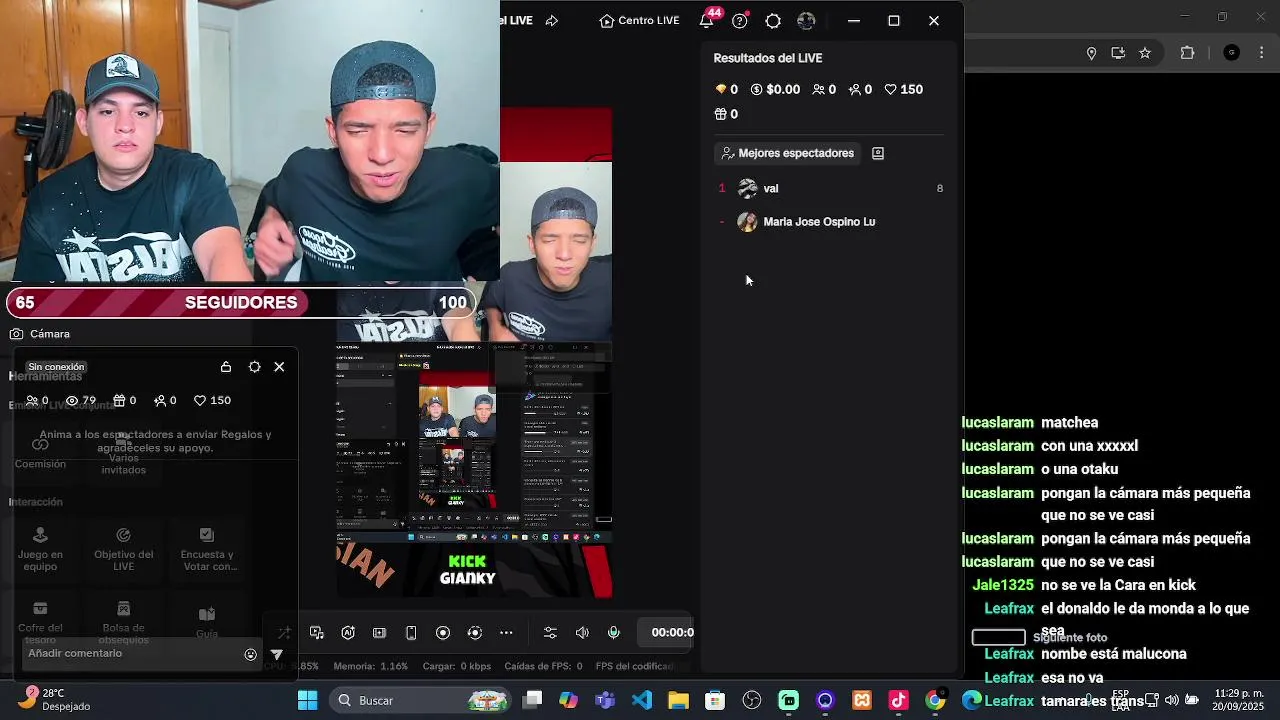Click the Memoria 1.16% status text
This screenshot has width=1280, height=720.
pos(371,666)
